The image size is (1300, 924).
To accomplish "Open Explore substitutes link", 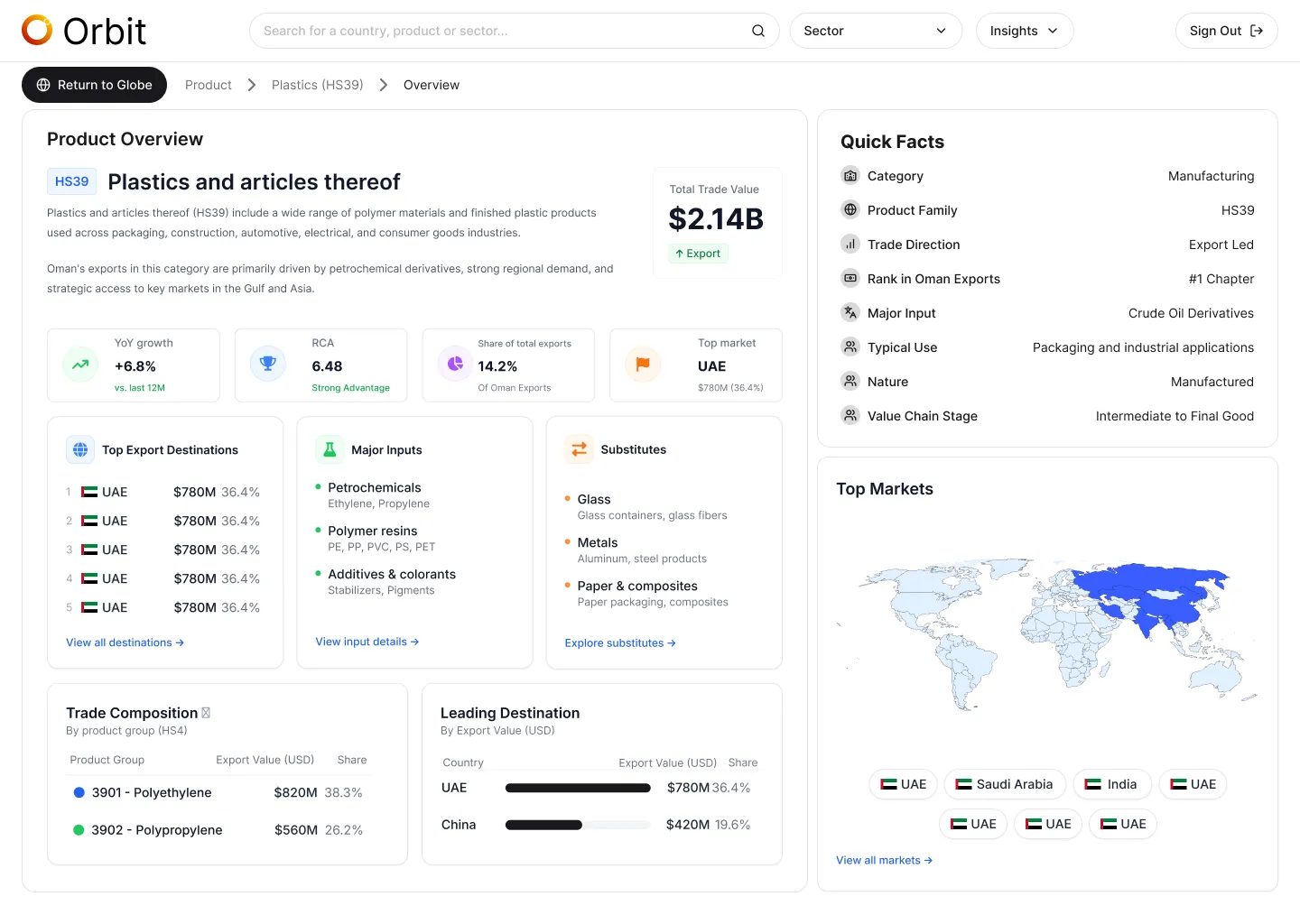I will pos(620,643).
